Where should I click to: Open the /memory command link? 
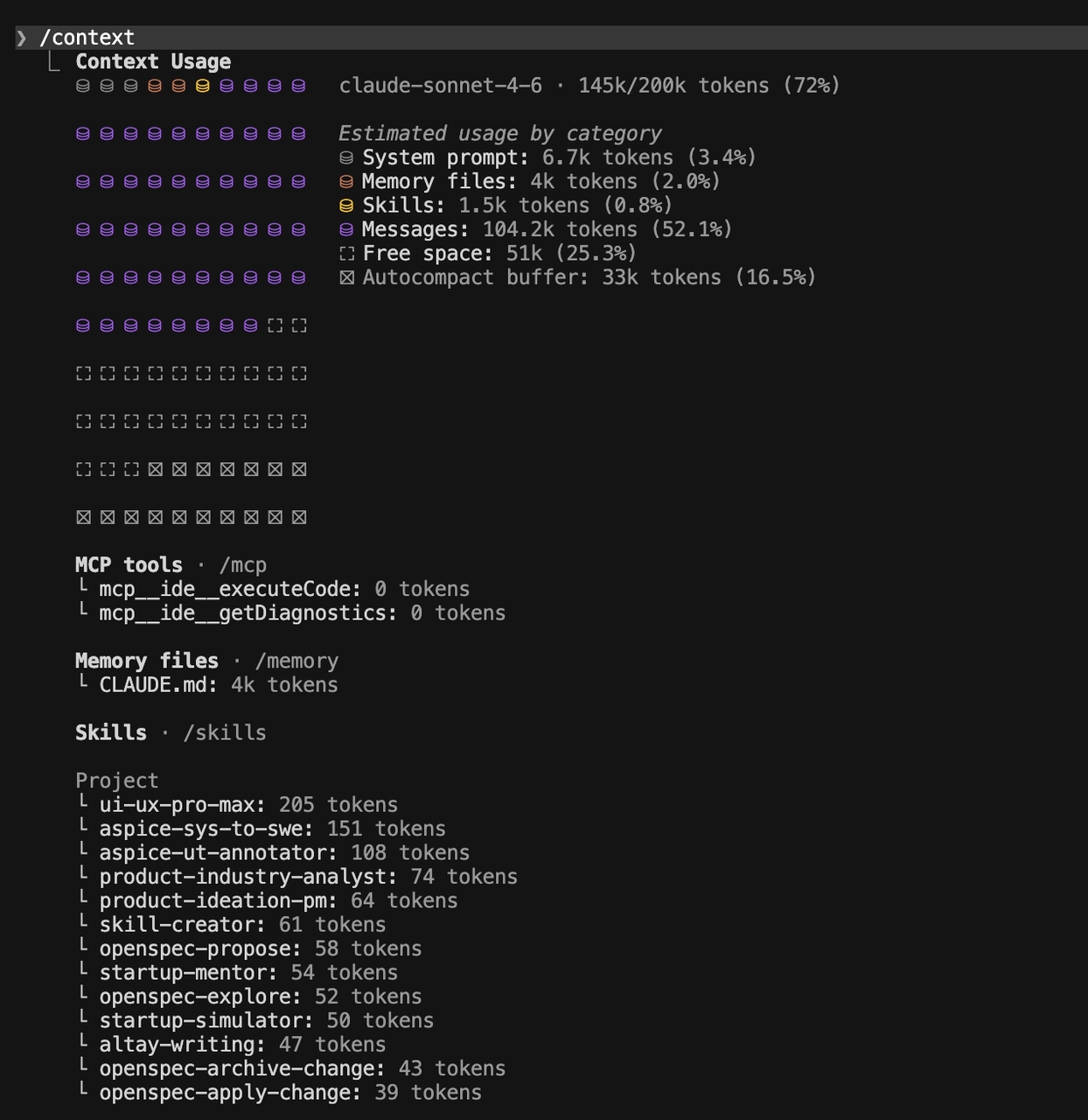pos(296,661)
